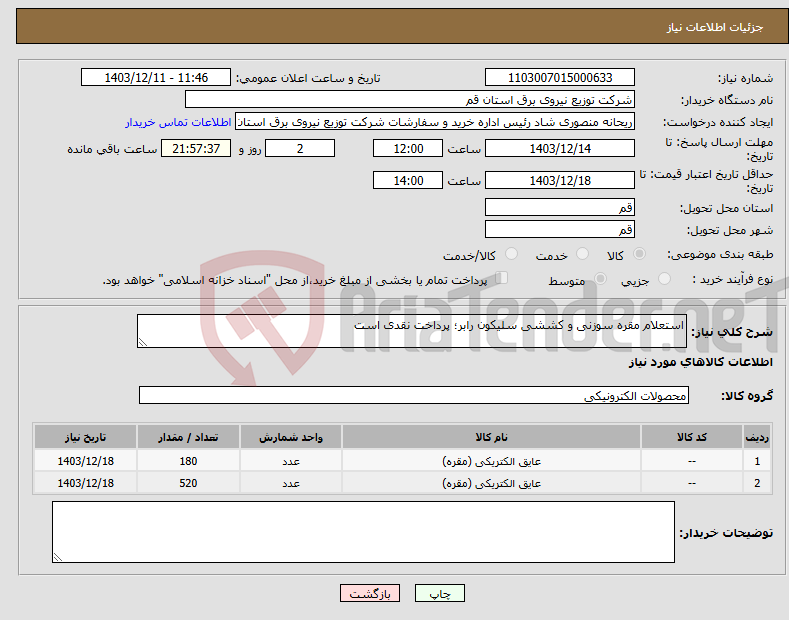Click the تعداد / مقدار column header

click(x=188, y=437)
